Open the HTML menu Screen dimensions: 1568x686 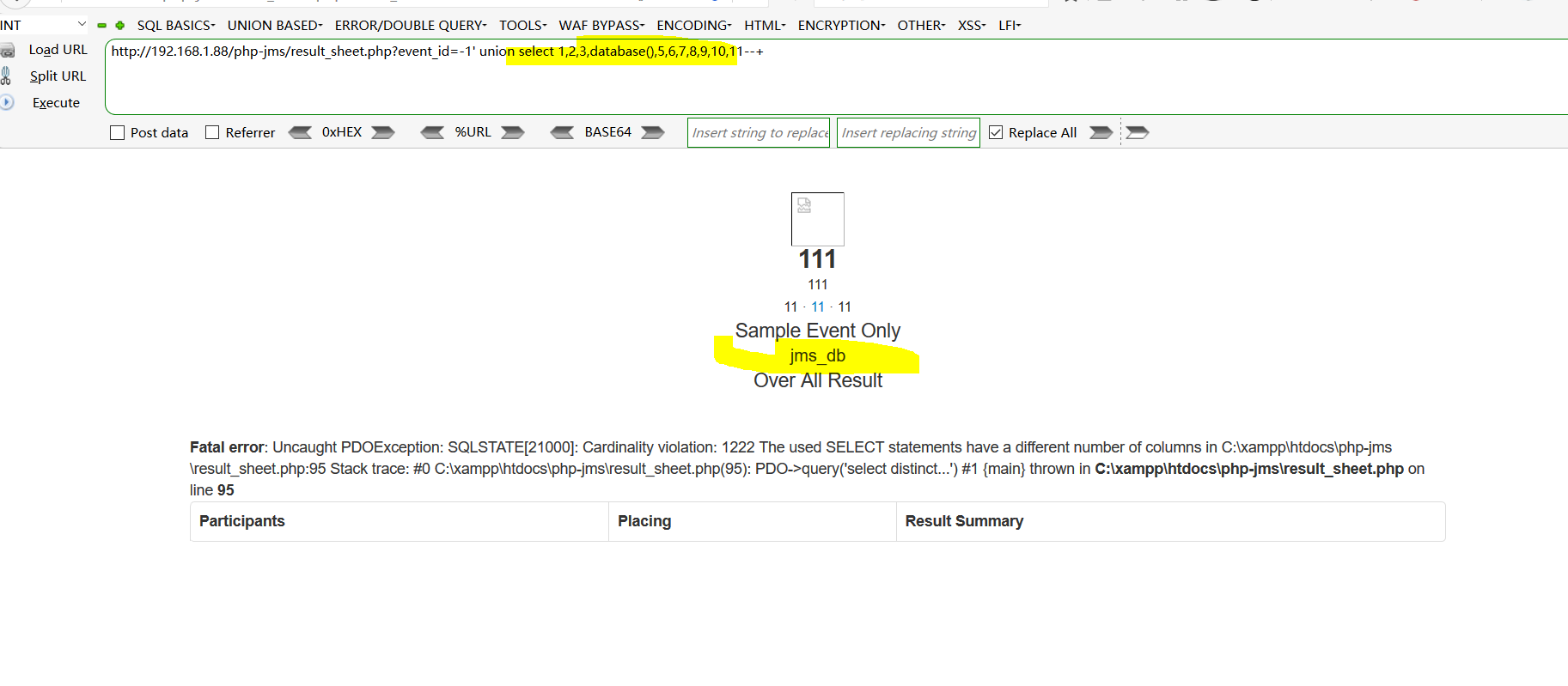(765, 26)
